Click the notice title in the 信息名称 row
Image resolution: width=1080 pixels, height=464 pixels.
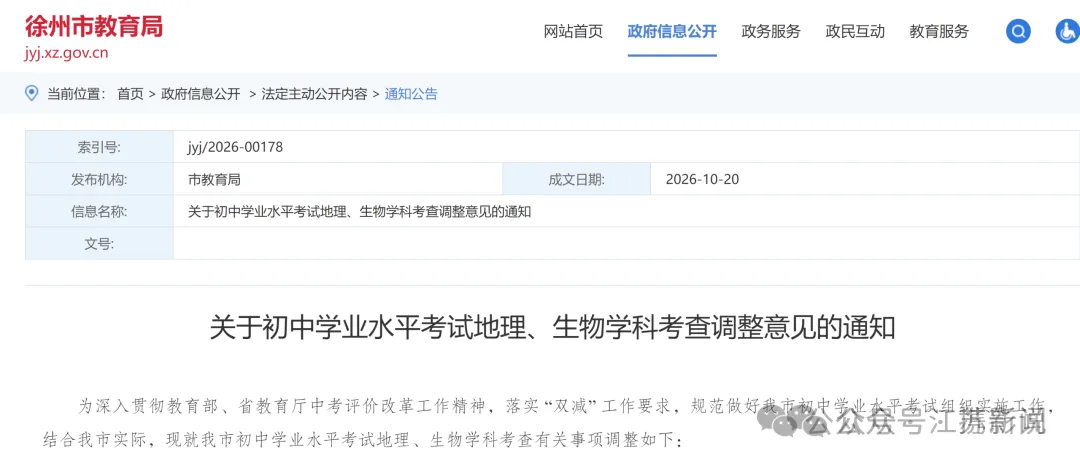click(x=360, y=211)
